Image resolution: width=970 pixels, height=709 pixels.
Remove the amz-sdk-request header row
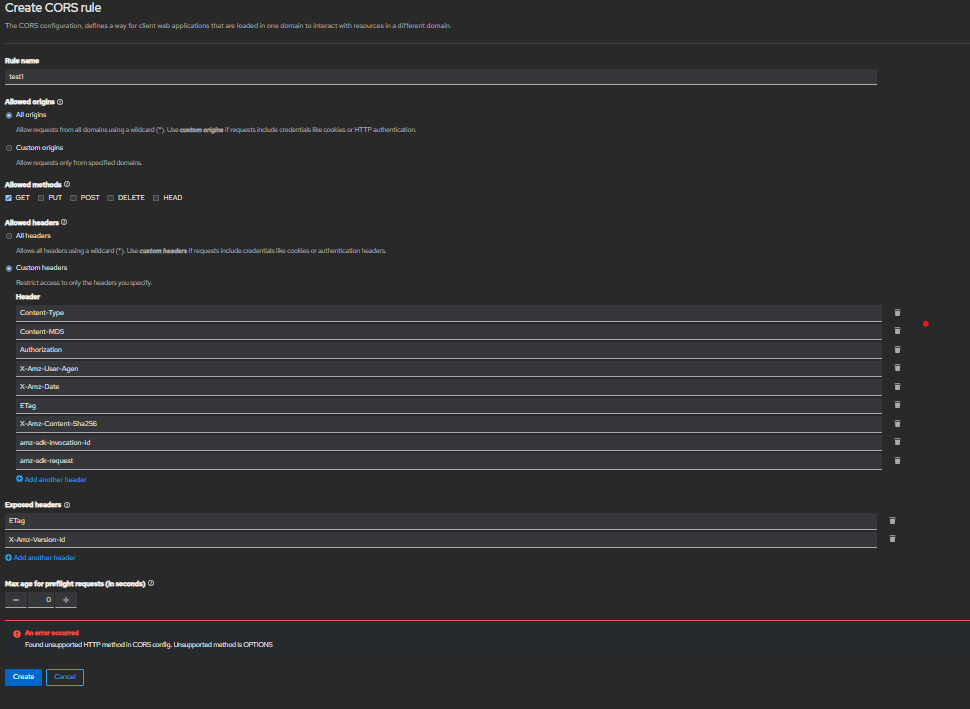[897, 460]
